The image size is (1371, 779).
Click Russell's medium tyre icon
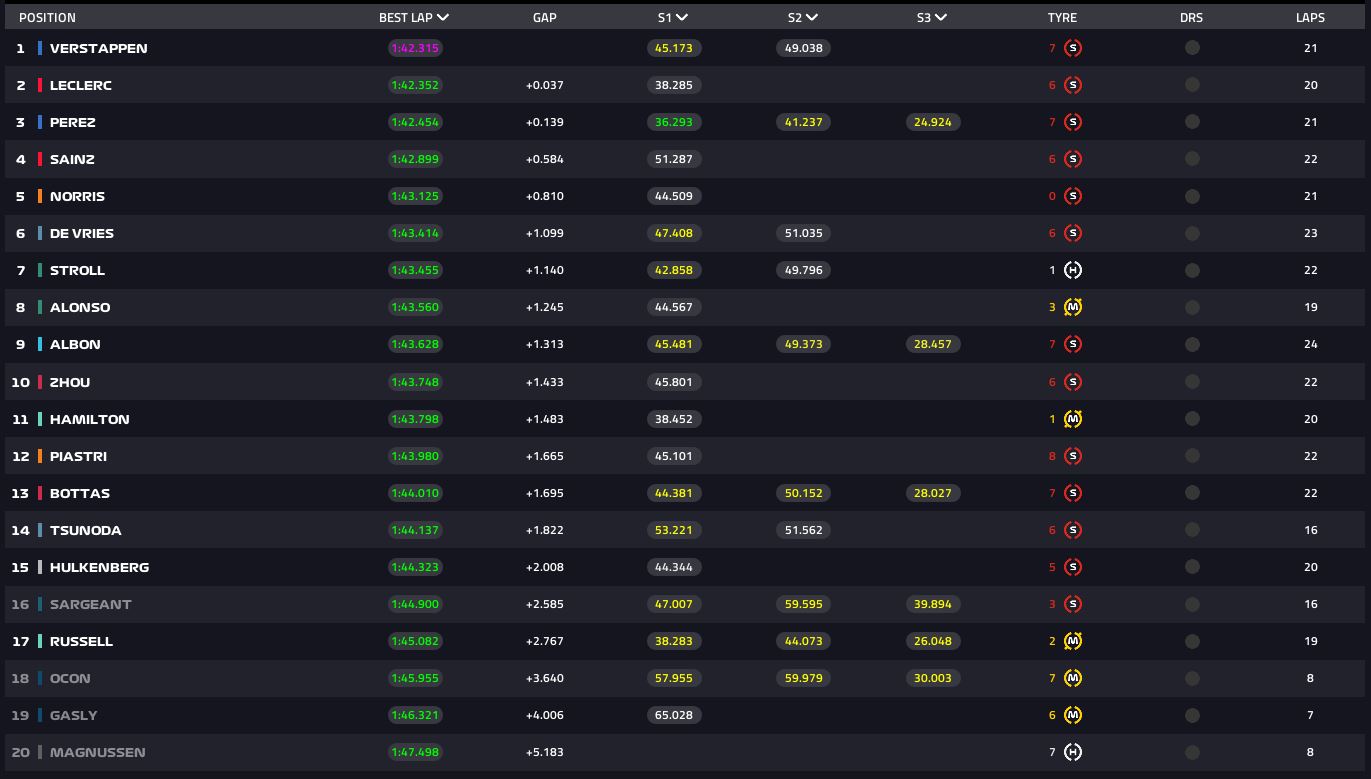[1073, 641]
